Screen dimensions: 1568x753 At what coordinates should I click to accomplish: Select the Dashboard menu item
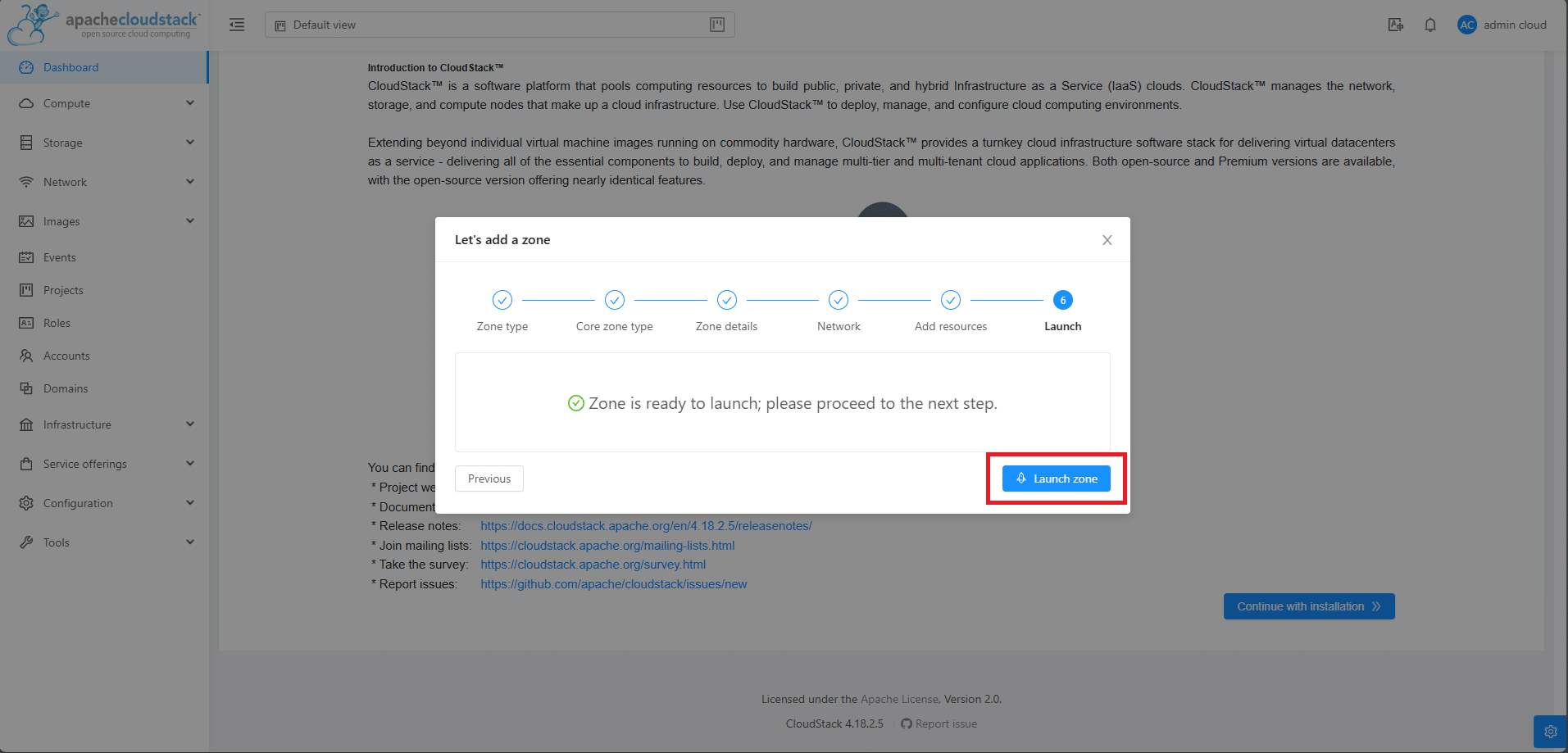(x=104, y=67)
